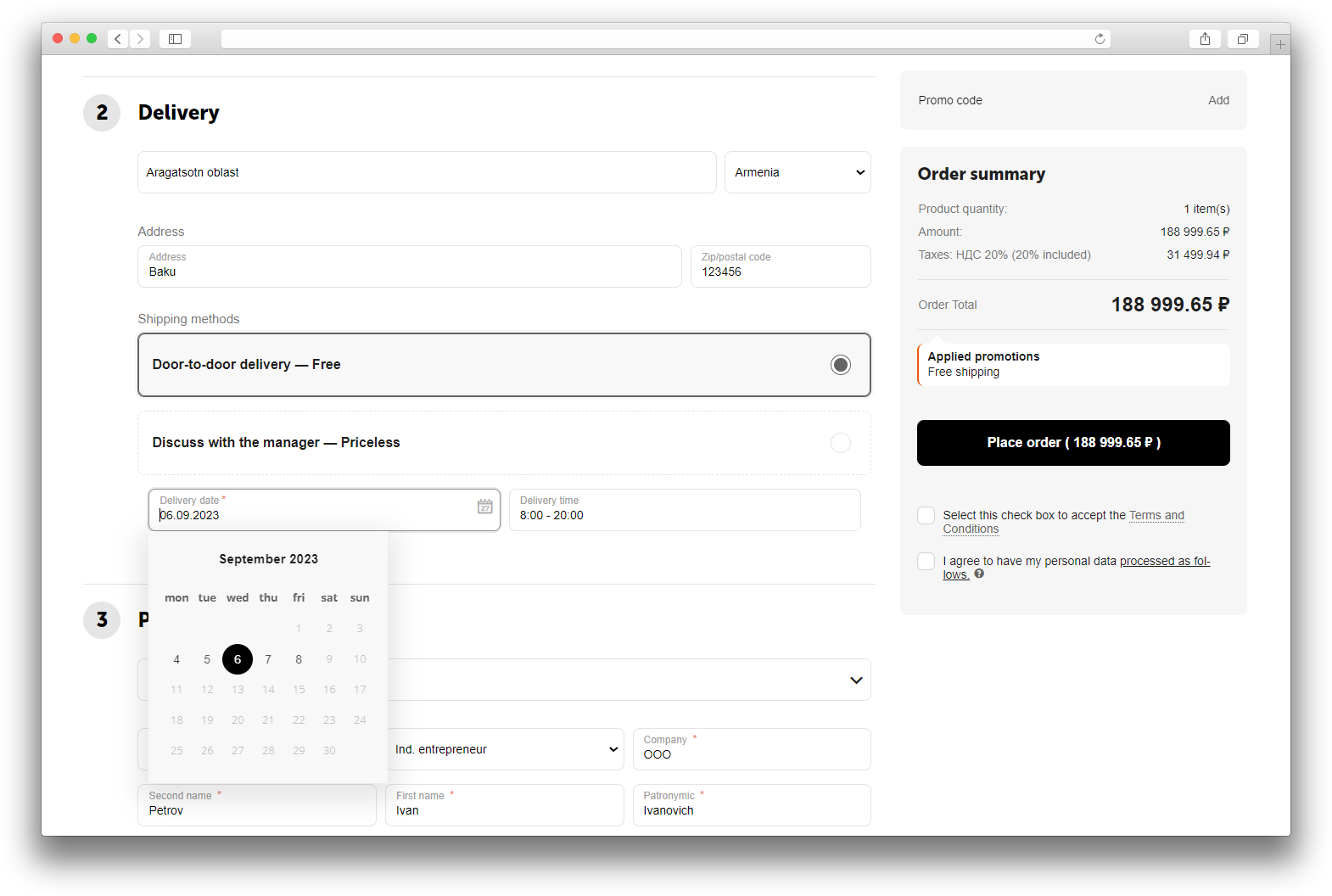Open the browser share icon
1332x896 pixels.
tap(1205, 39)
